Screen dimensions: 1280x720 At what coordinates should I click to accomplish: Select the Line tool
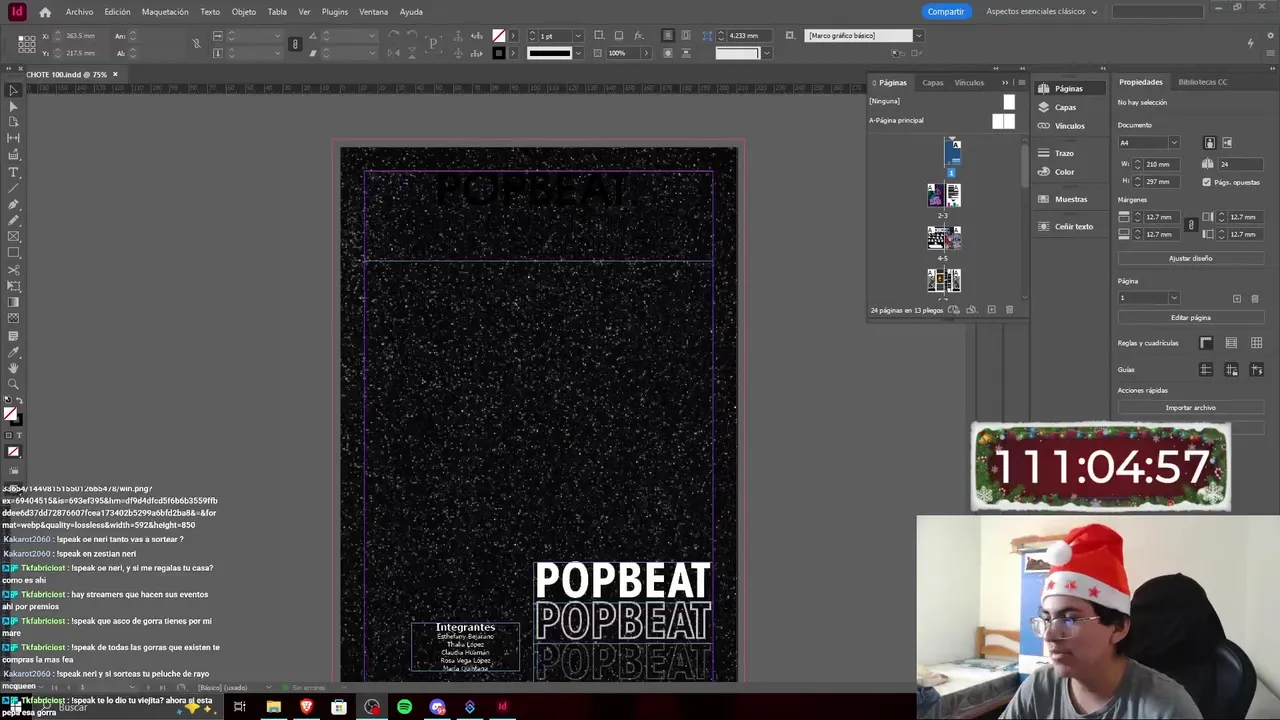point(13,188)
